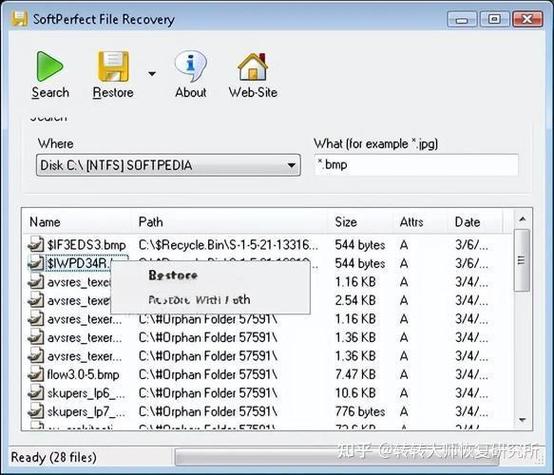Choose Restore from the context menu
Image resolution: width=554 pixels, height=475 pixels.
(173, 275)
